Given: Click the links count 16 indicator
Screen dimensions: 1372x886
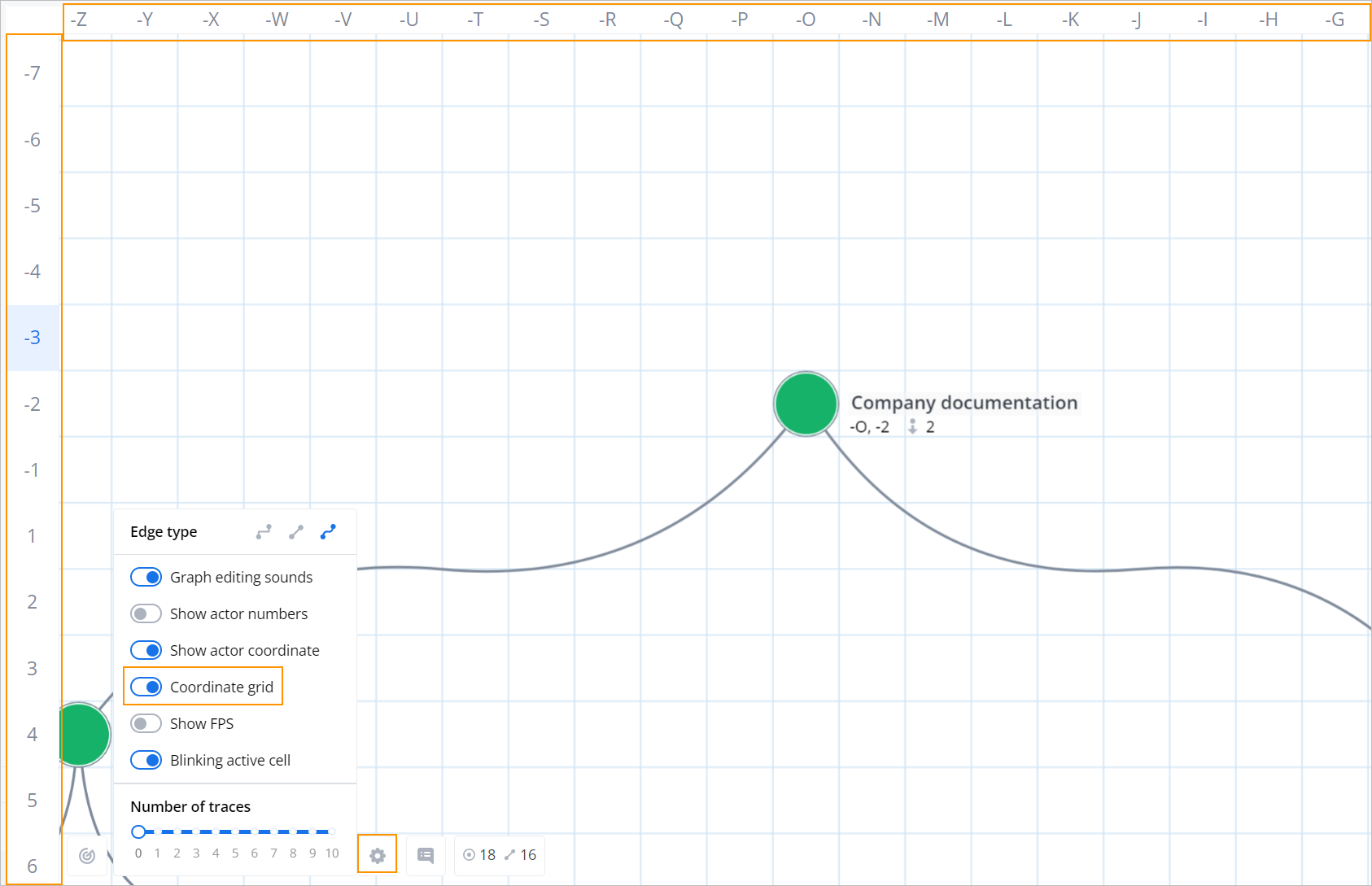Looking at the screenshot, I should [x=520, y=855].
